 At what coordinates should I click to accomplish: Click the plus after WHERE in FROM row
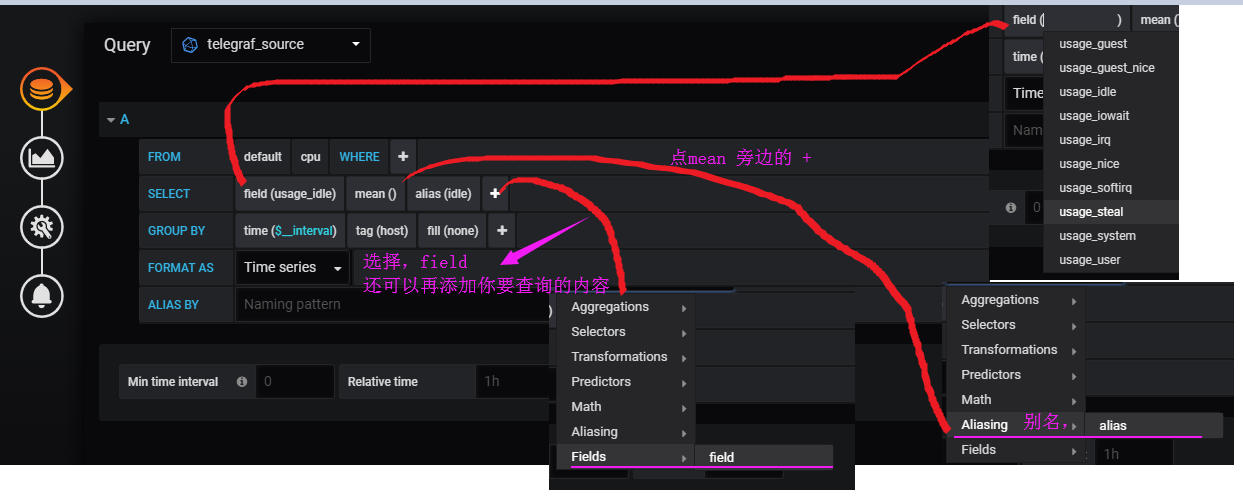(403, 157)
